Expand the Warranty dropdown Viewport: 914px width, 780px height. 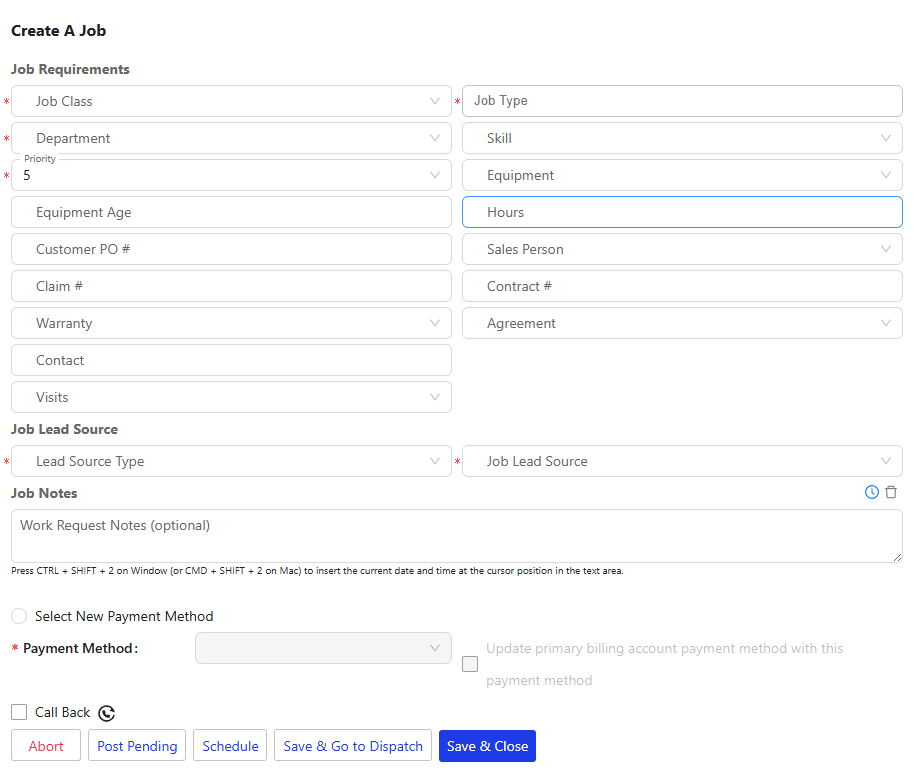click(x=231, y=323)
